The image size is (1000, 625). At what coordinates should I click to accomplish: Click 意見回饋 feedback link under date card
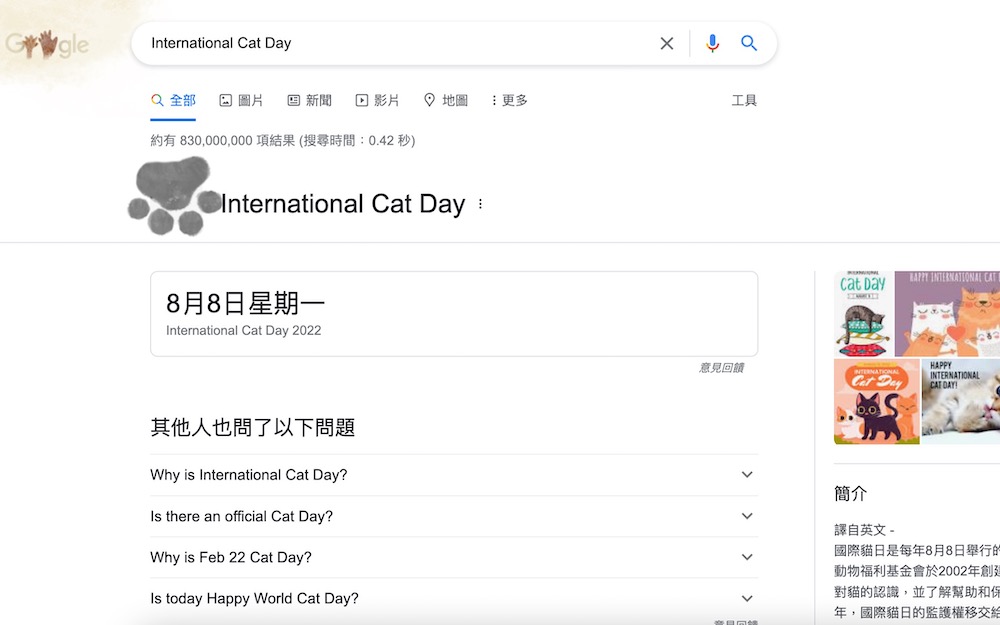tap(721, 367)
